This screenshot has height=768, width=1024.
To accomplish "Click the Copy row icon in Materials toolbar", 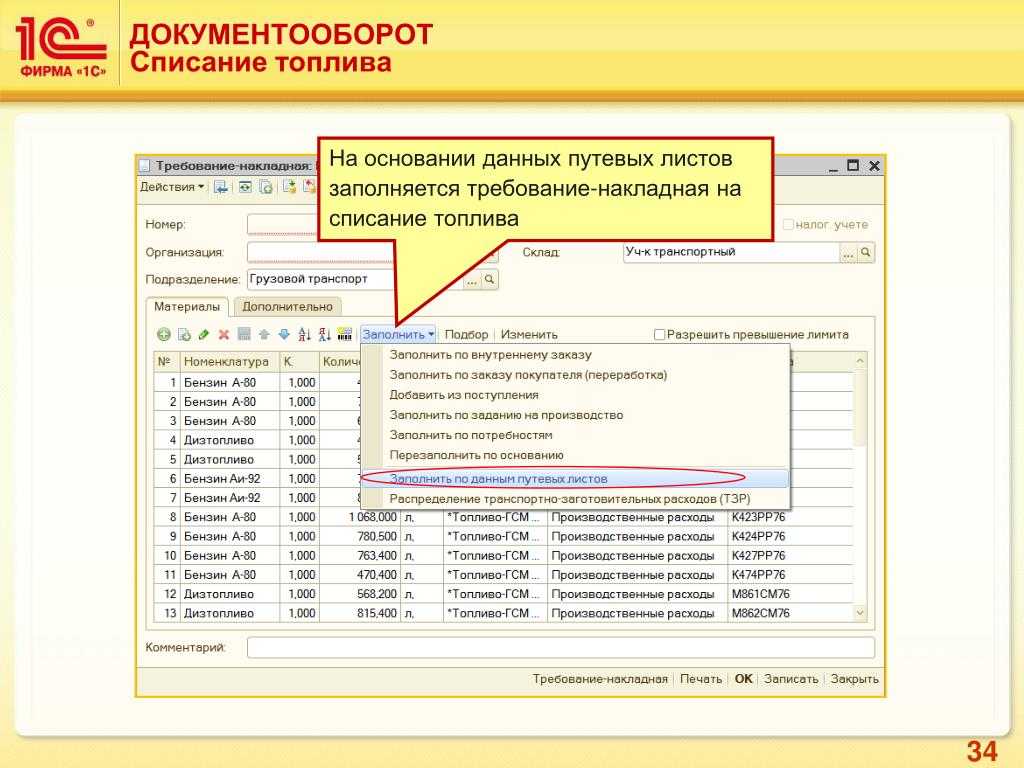I will 184,334.
